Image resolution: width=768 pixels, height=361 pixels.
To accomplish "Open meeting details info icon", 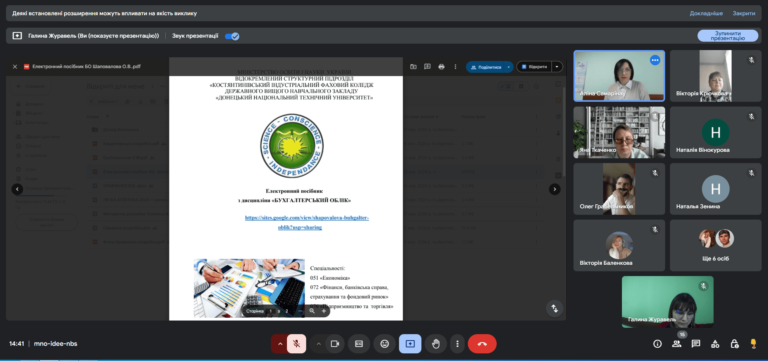I will pyautogui.click(x=658, y=344).
